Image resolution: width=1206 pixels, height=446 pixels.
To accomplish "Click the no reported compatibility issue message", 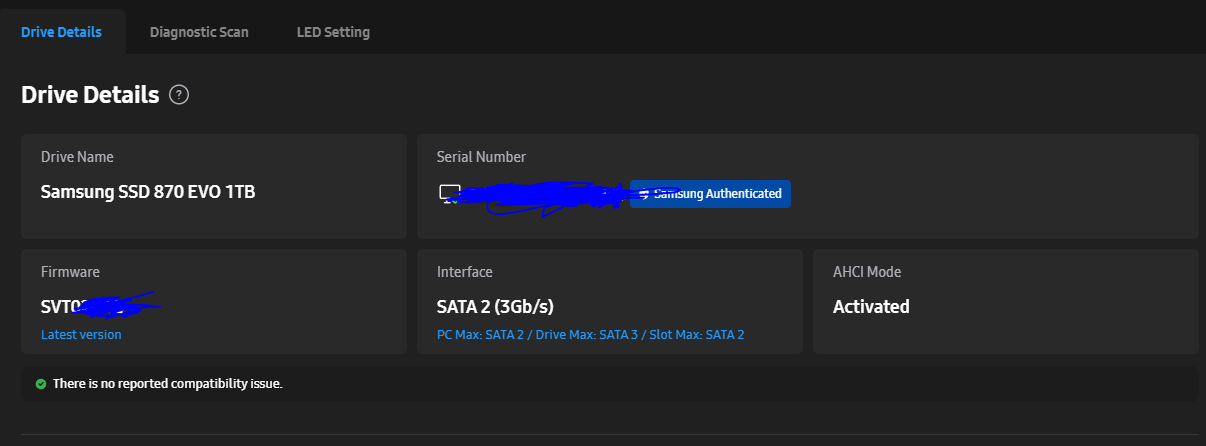I will (167, 384).
